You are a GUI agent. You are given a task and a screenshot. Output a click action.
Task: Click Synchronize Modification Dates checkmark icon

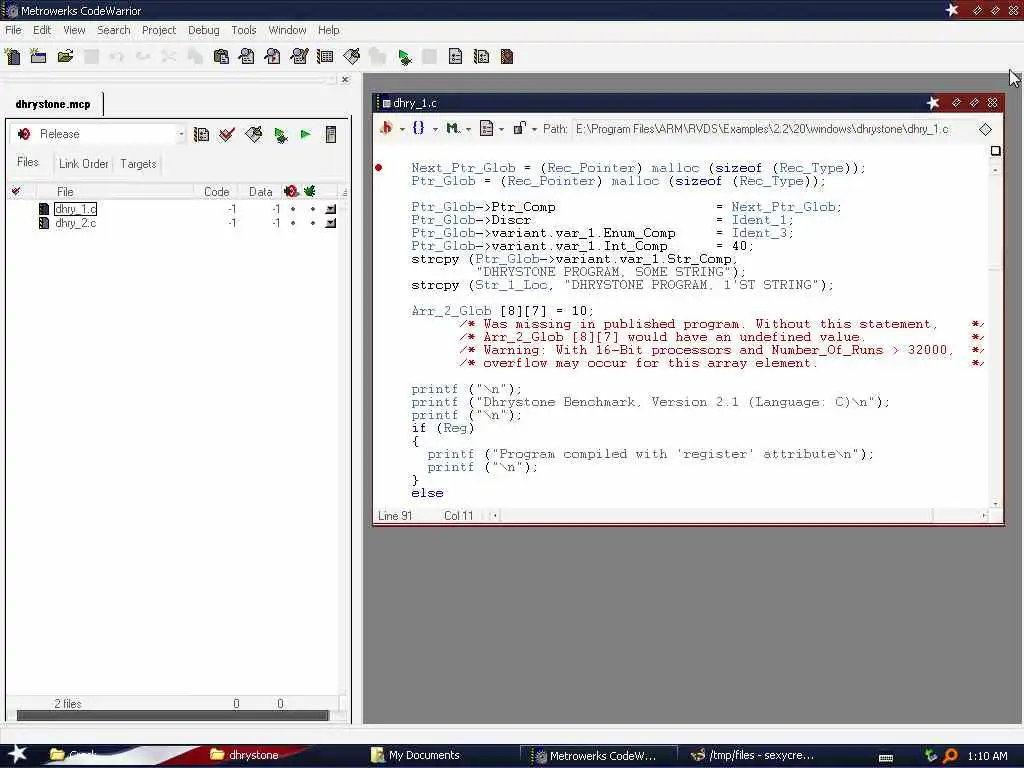(x=227, y=135)
